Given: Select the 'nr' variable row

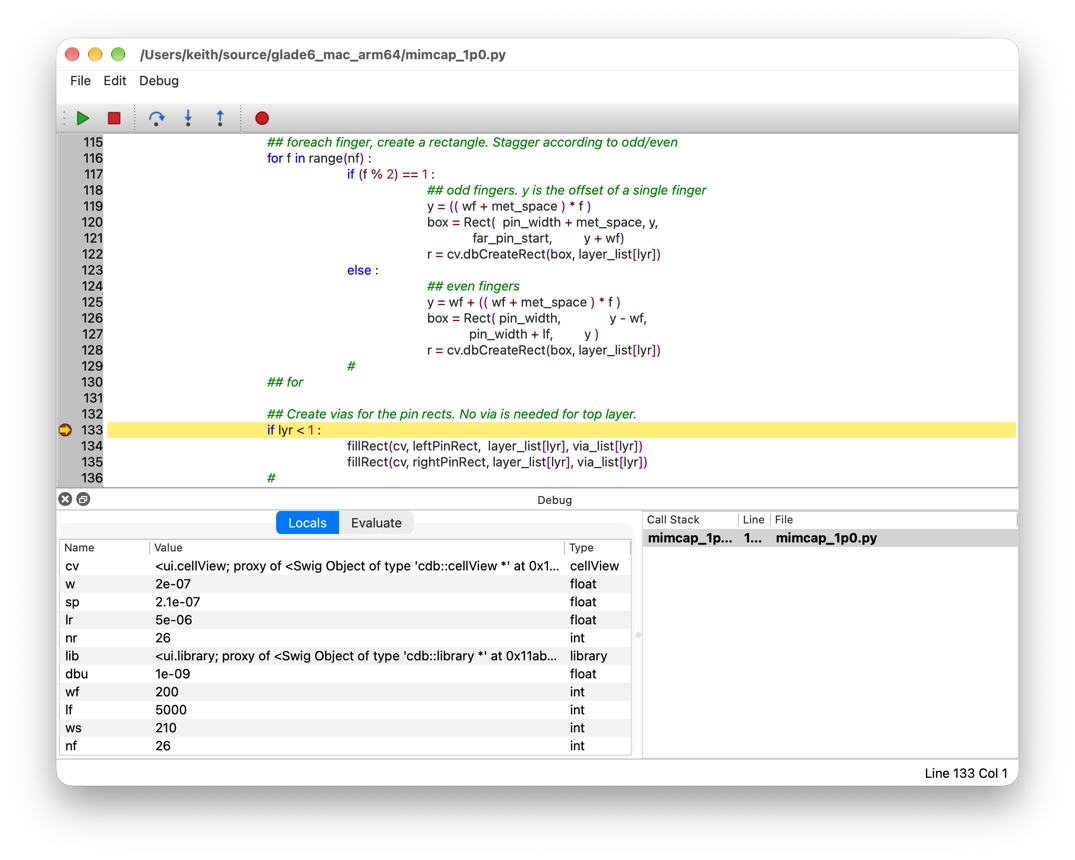Looking at the screenshot, I should click(346, 638).
